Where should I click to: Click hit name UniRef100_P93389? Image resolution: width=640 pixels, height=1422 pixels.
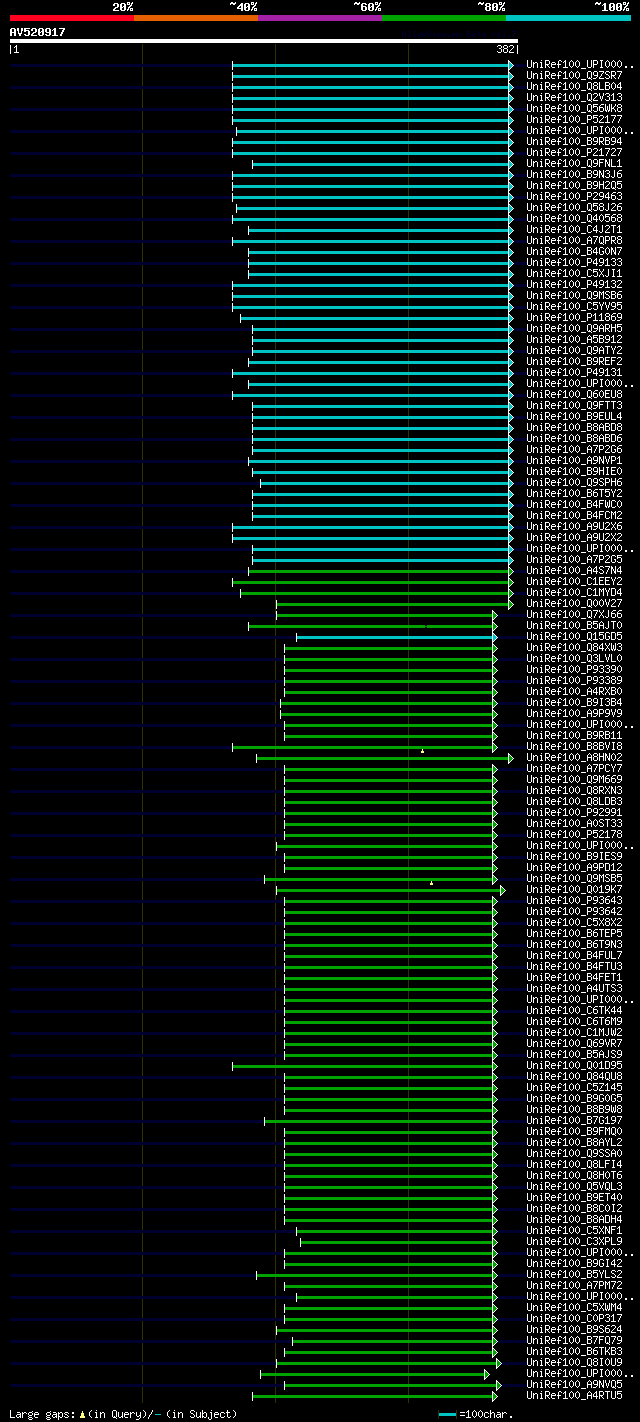click(574, 681)
